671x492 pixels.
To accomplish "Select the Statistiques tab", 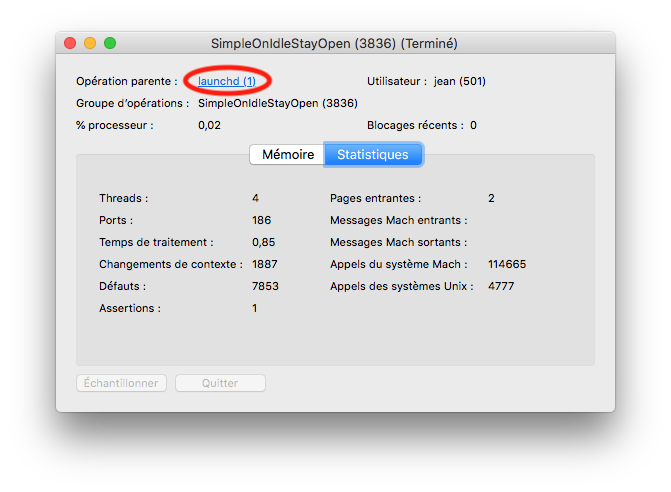I will pos(373,154).
